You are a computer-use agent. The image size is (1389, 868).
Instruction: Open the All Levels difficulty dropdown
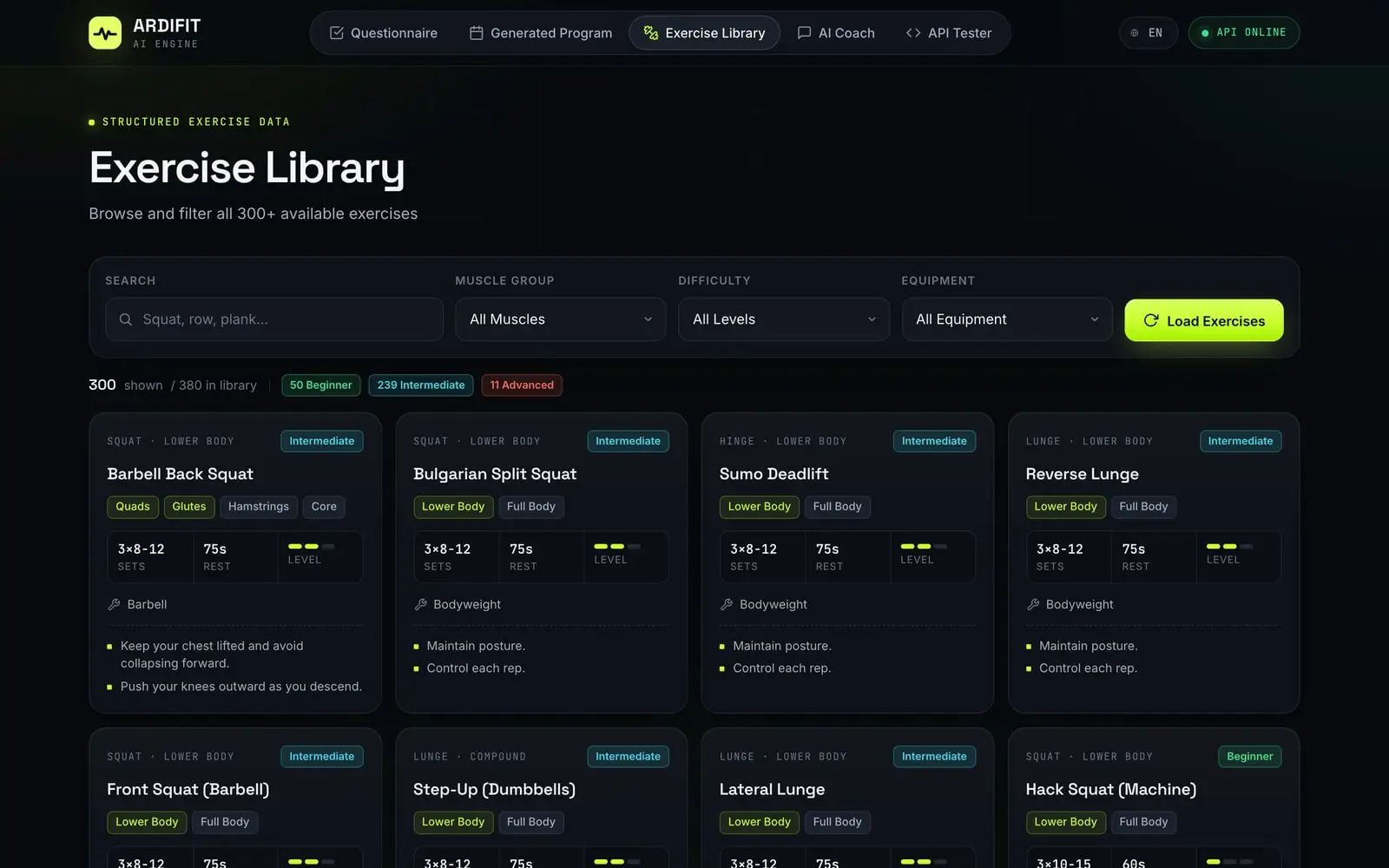[x=784, y=319]
